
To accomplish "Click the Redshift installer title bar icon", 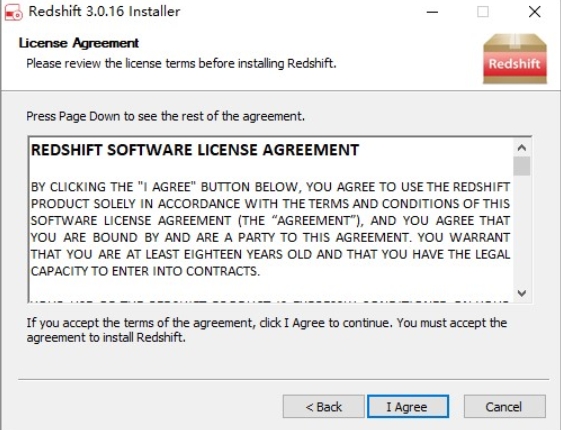I will coord(14,13).
